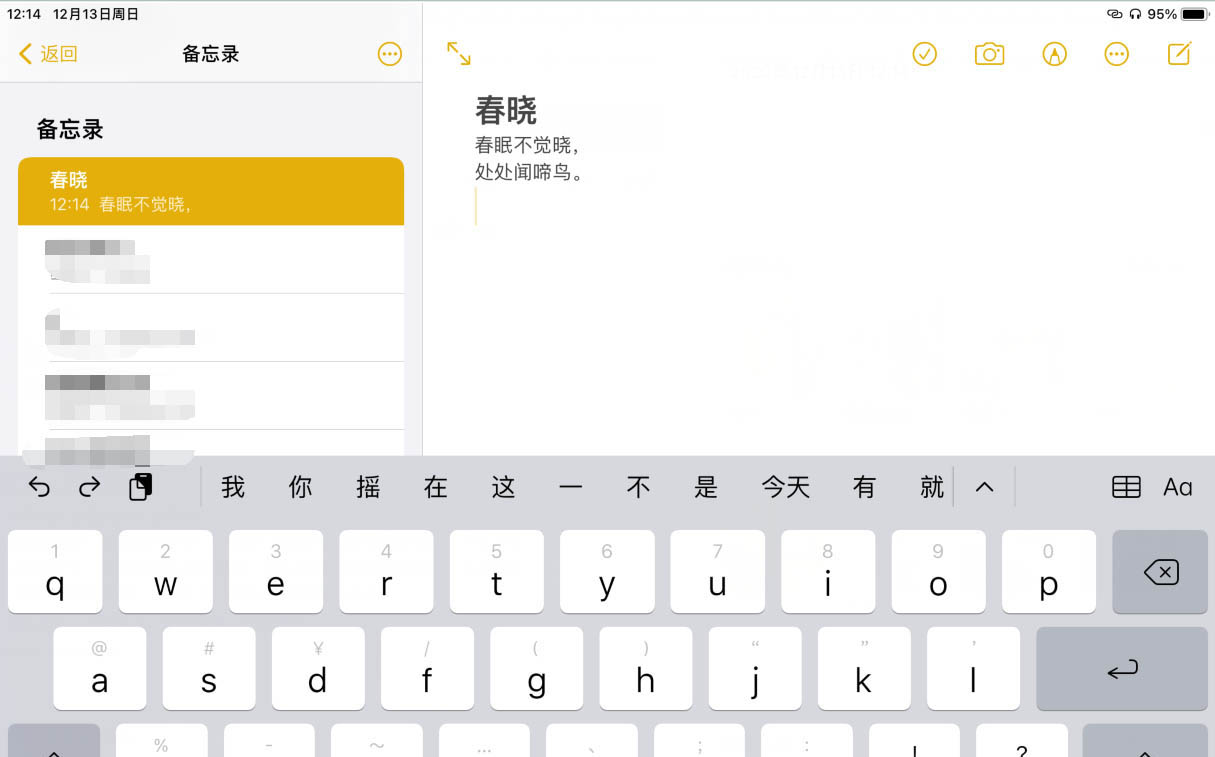Choose candidate word 这
This screenshot has width=1215, height=757.
pos(504,487)
